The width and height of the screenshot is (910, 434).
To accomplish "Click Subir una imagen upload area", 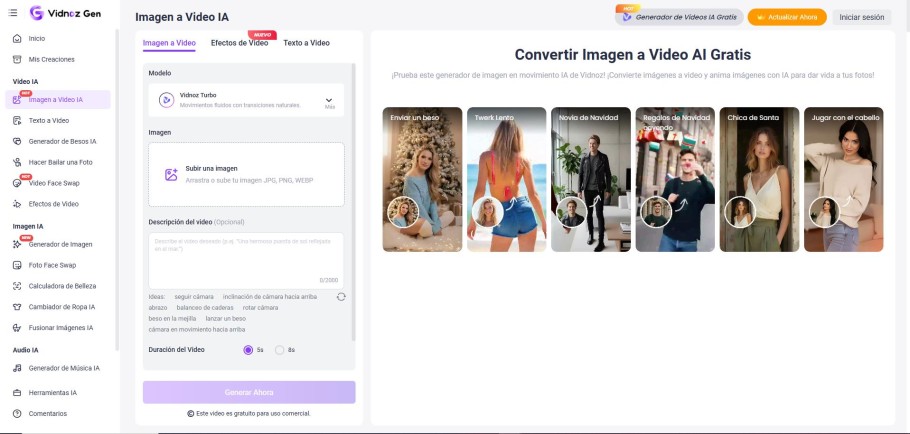I will pyautogui.click(x=246, y=174).
